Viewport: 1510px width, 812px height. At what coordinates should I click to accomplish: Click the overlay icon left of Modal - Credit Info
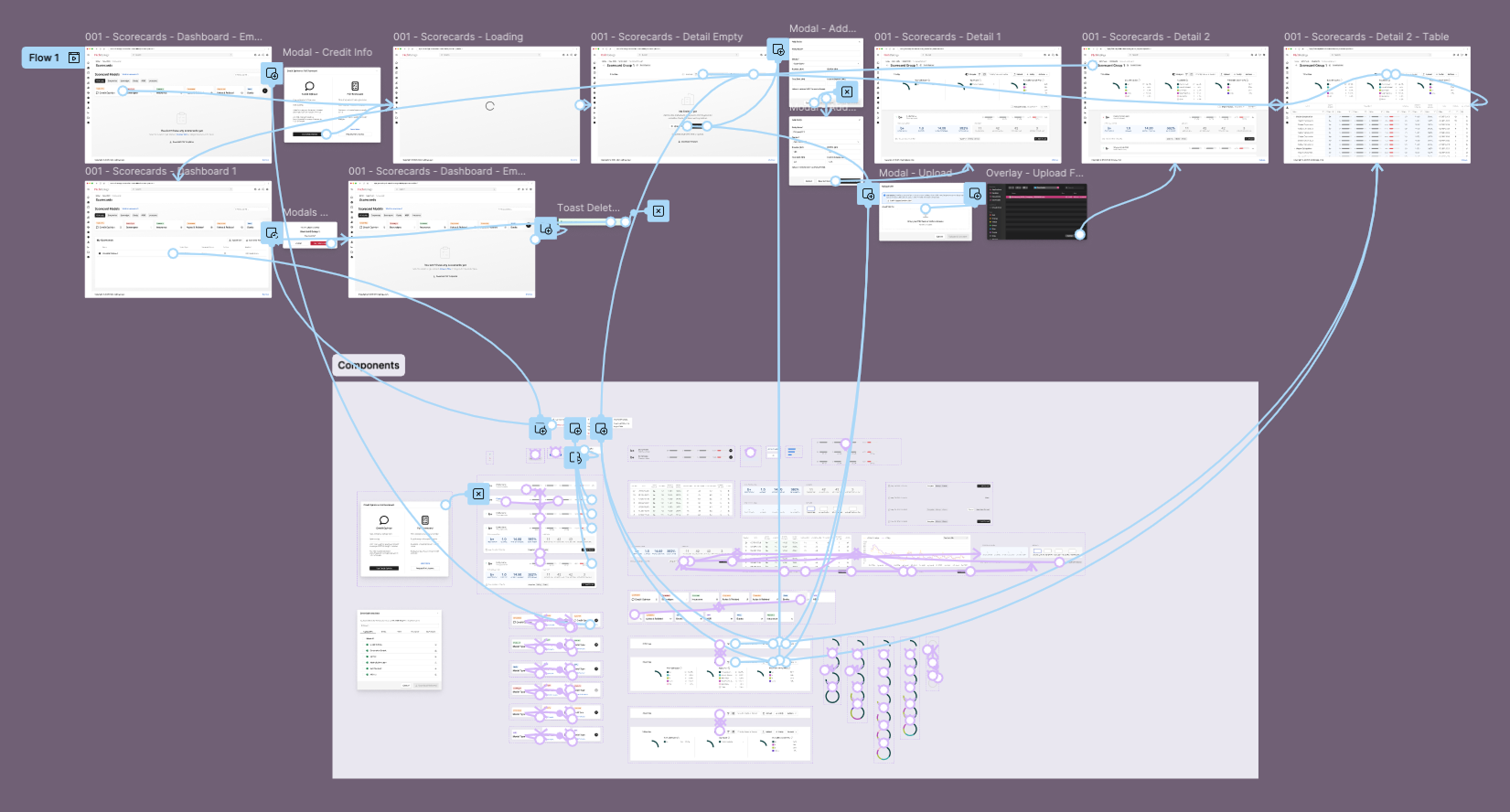point(272,73)
